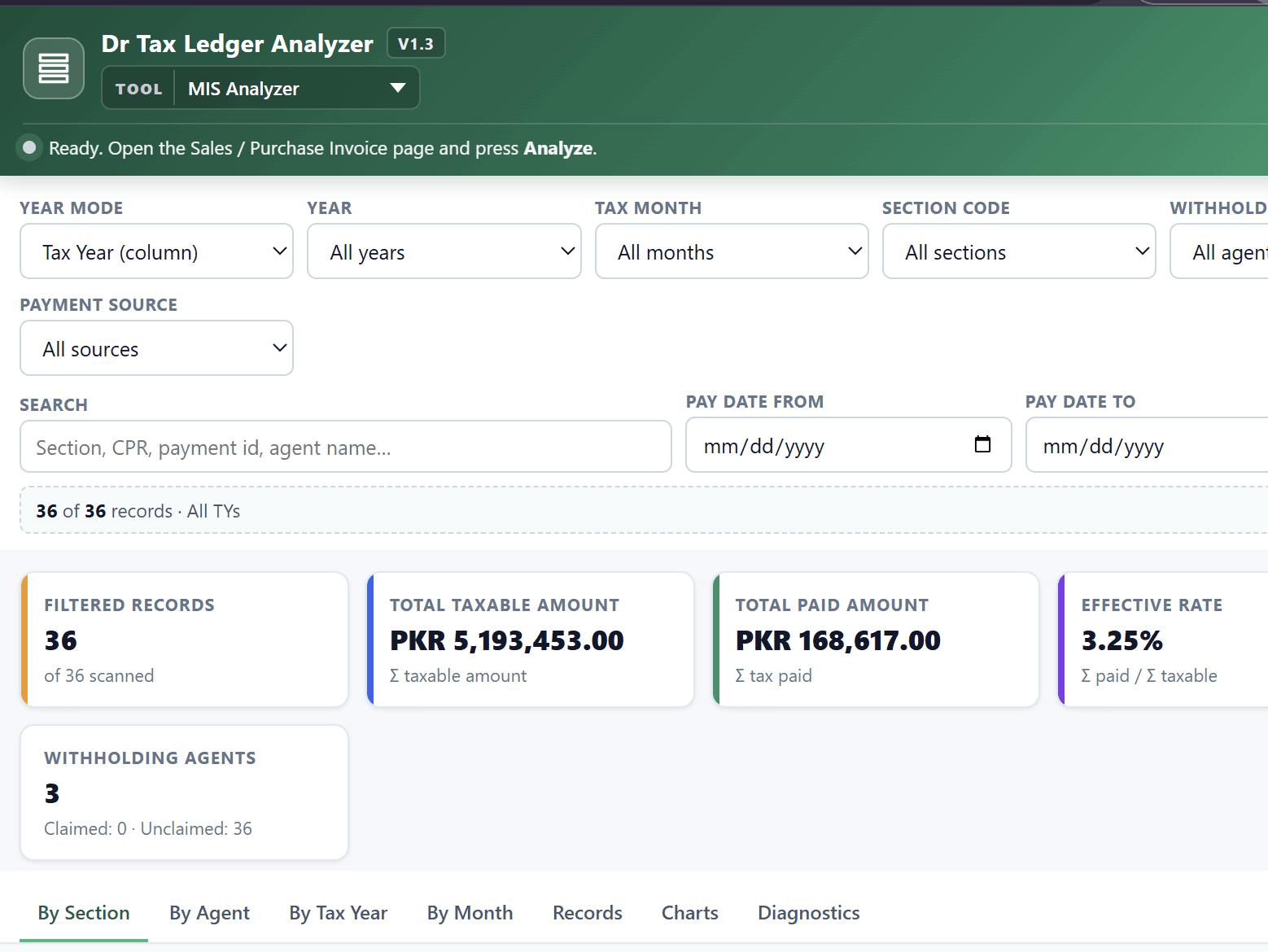The image size is (1268, 952).
Task: Click the status indicator dot near Ready message
Action: pos(29,147)
